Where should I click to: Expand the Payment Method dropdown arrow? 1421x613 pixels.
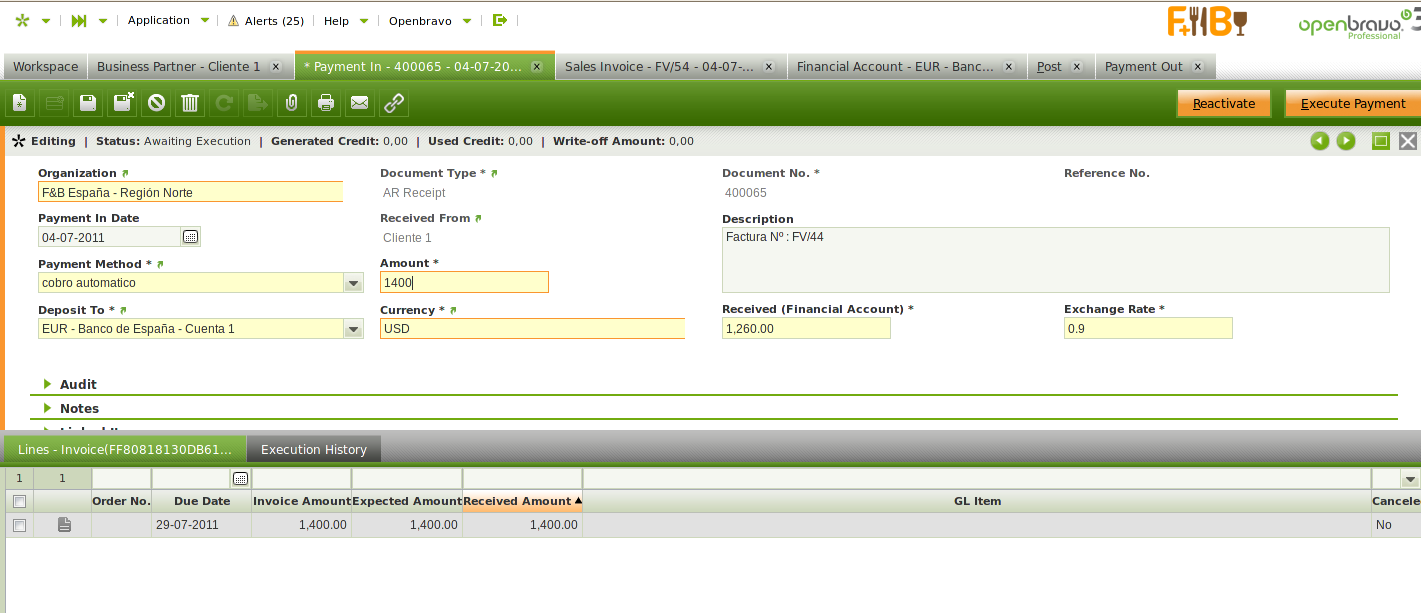[x=353, y=283]
